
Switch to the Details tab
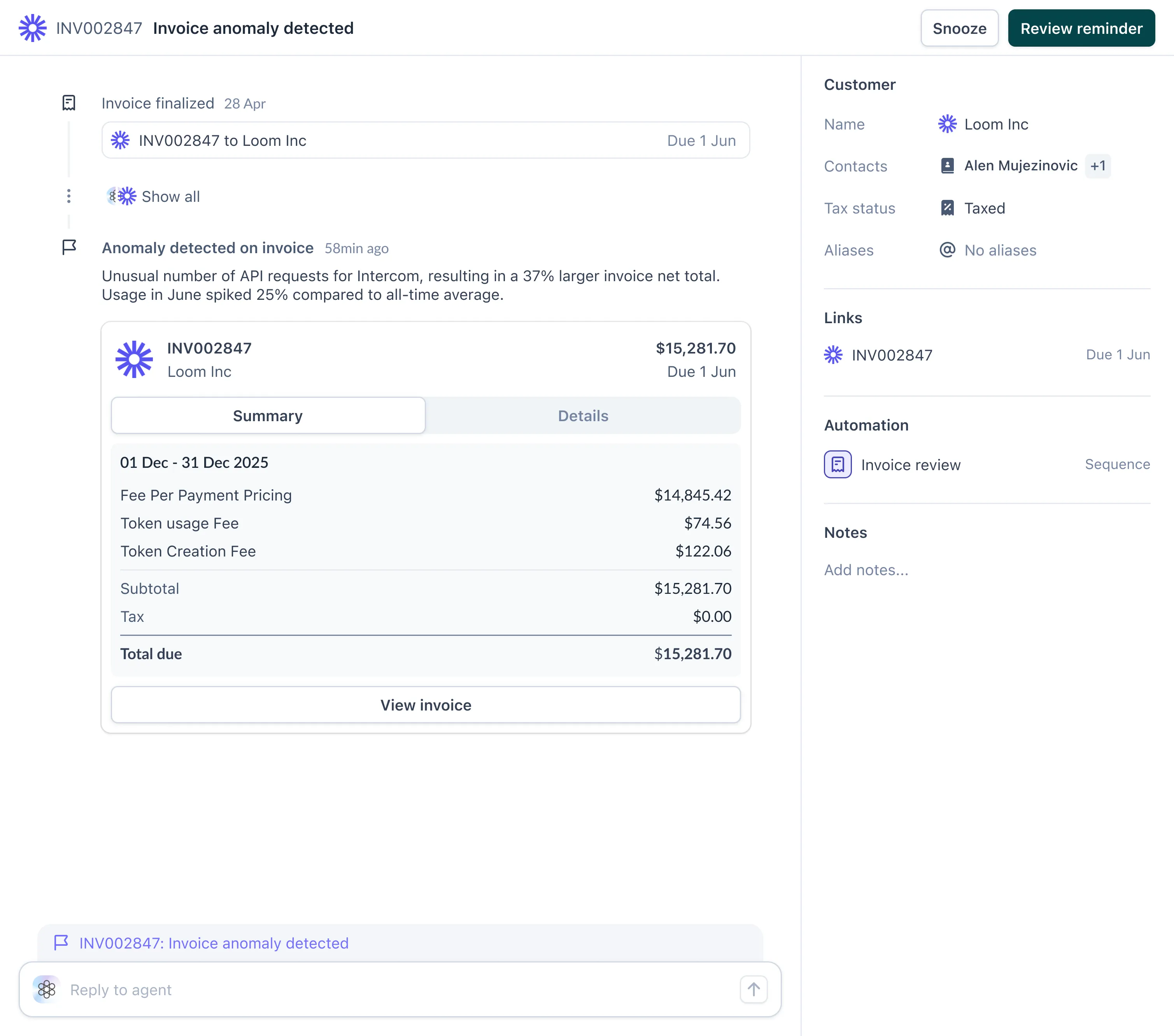coord(582,416)
